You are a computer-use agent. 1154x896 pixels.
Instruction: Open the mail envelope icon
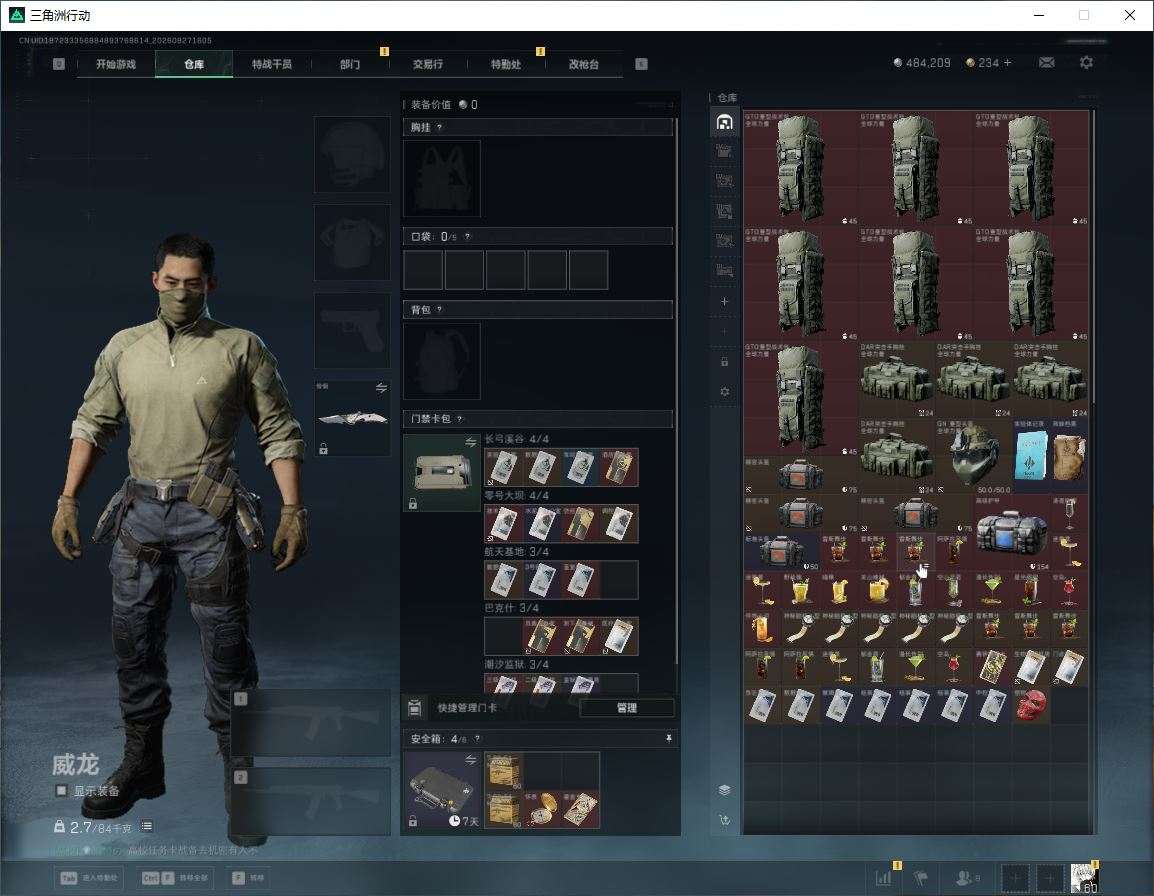click(1047, 63)
